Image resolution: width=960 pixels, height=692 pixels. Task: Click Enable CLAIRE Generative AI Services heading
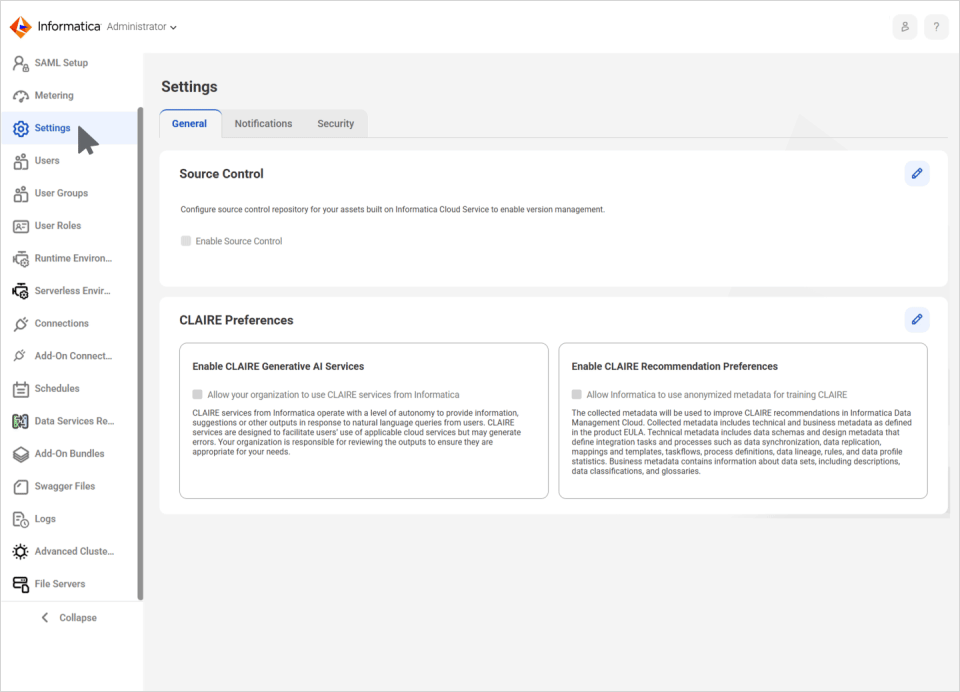pyautogui.click(x=278, y=366)
